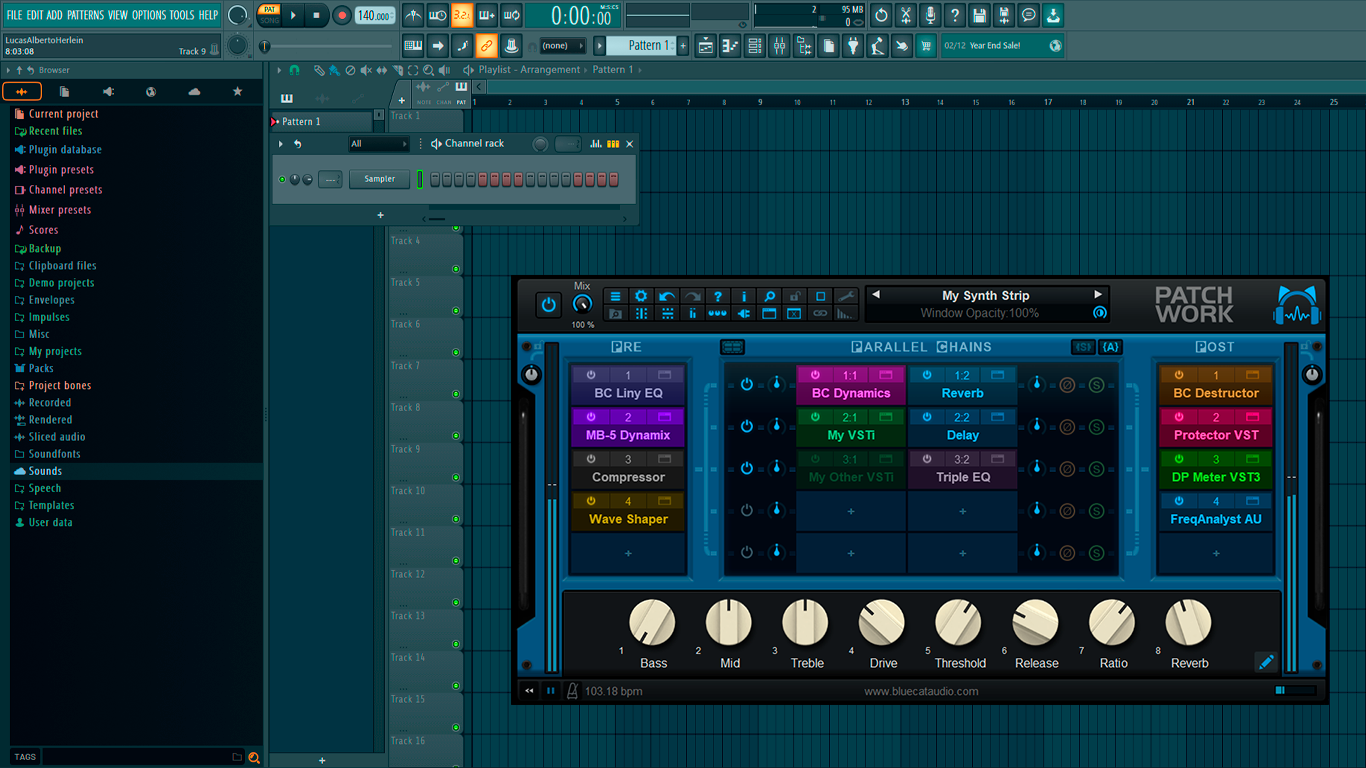Click Patchwork undo arrow
The width and height of the screenshot is (1366, 768).
667,296
